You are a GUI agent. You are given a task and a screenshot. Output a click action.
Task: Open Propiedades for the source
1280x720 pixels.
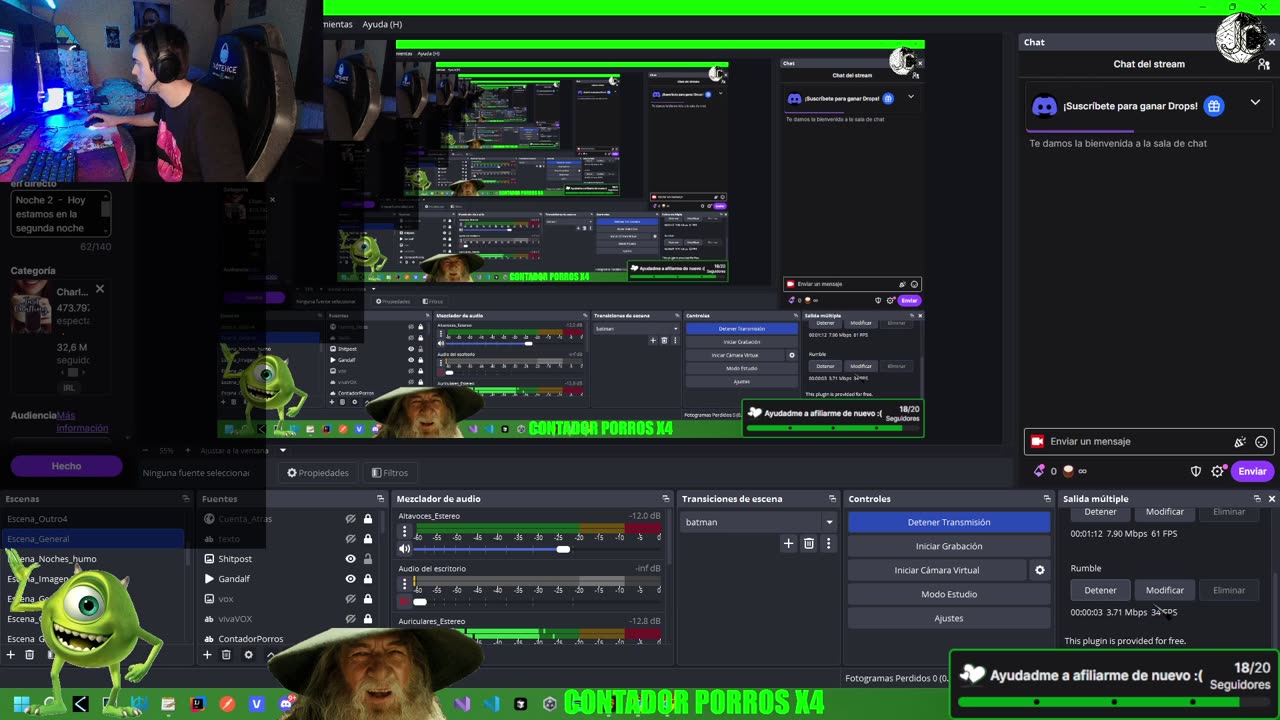click(x=318, y=473)
